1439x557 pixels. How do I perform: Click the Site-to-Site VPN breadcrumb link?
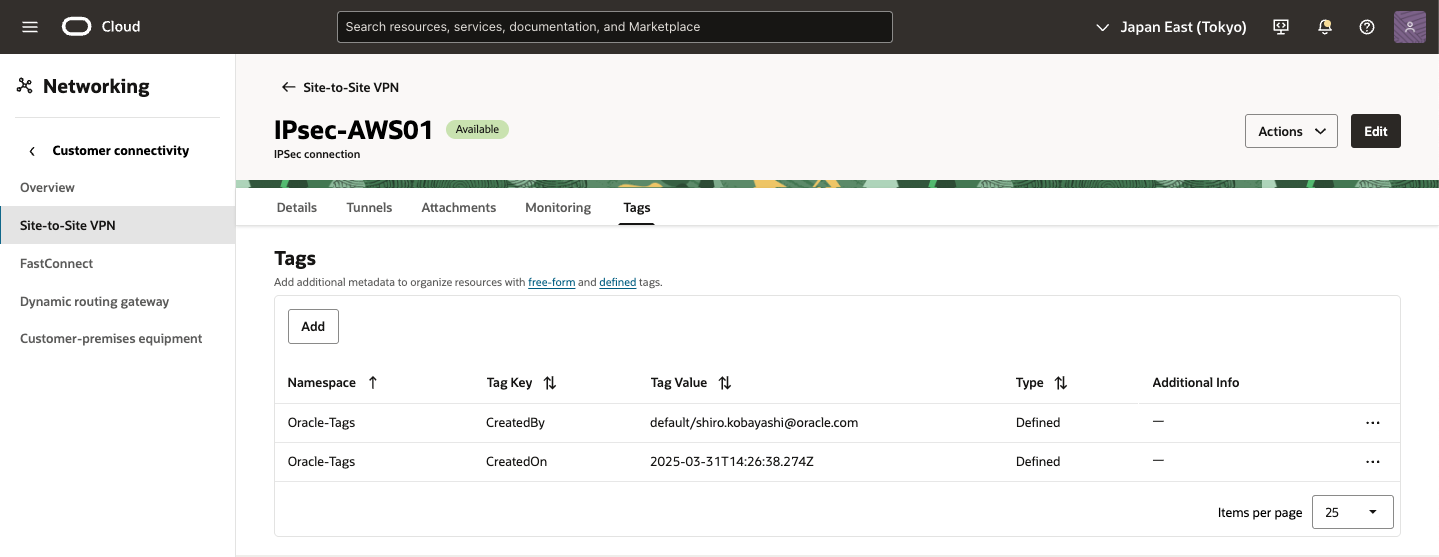click(x=351, y=87)
